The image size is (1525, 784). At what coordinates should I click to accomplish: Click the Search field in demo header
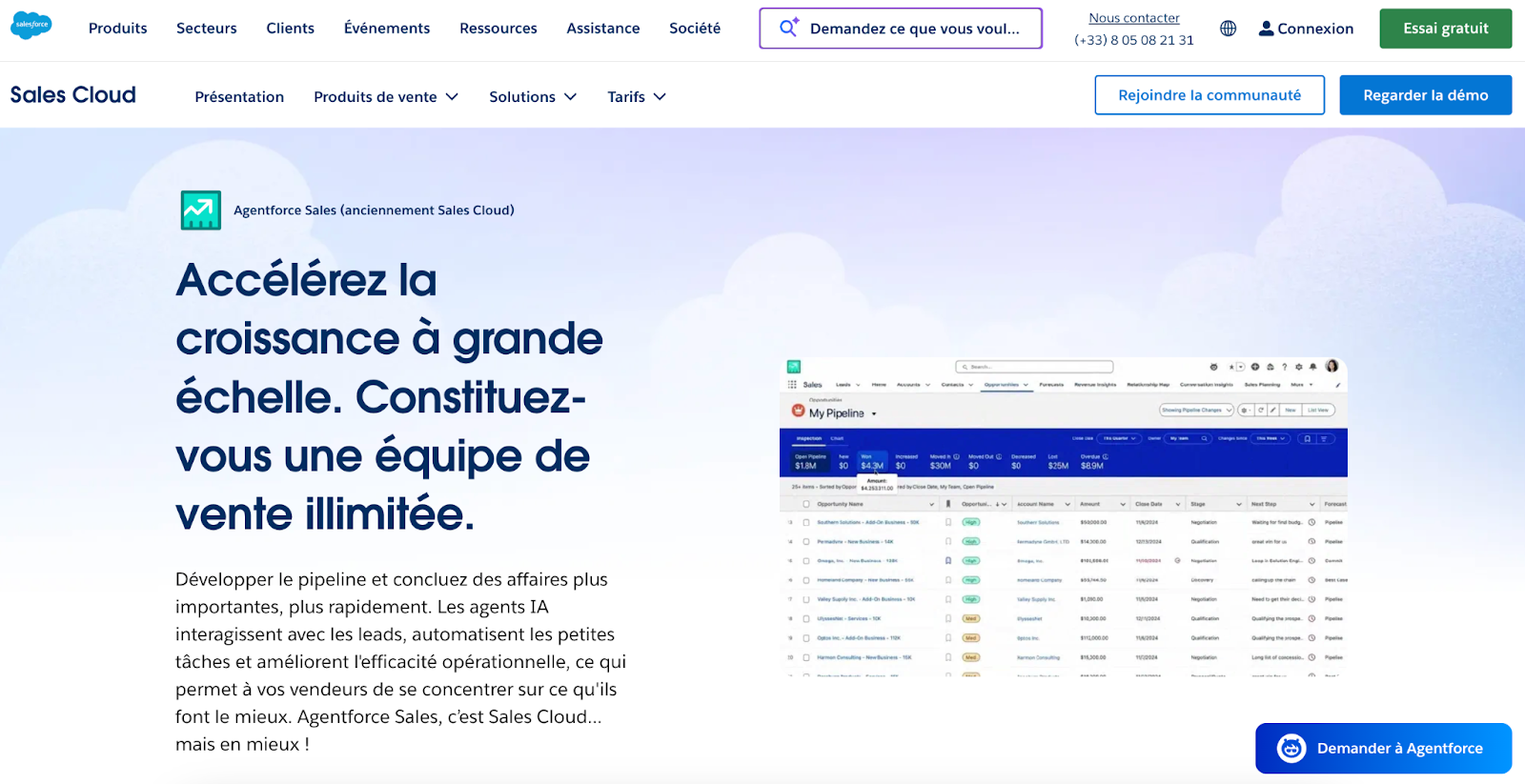coord(1034,367)
